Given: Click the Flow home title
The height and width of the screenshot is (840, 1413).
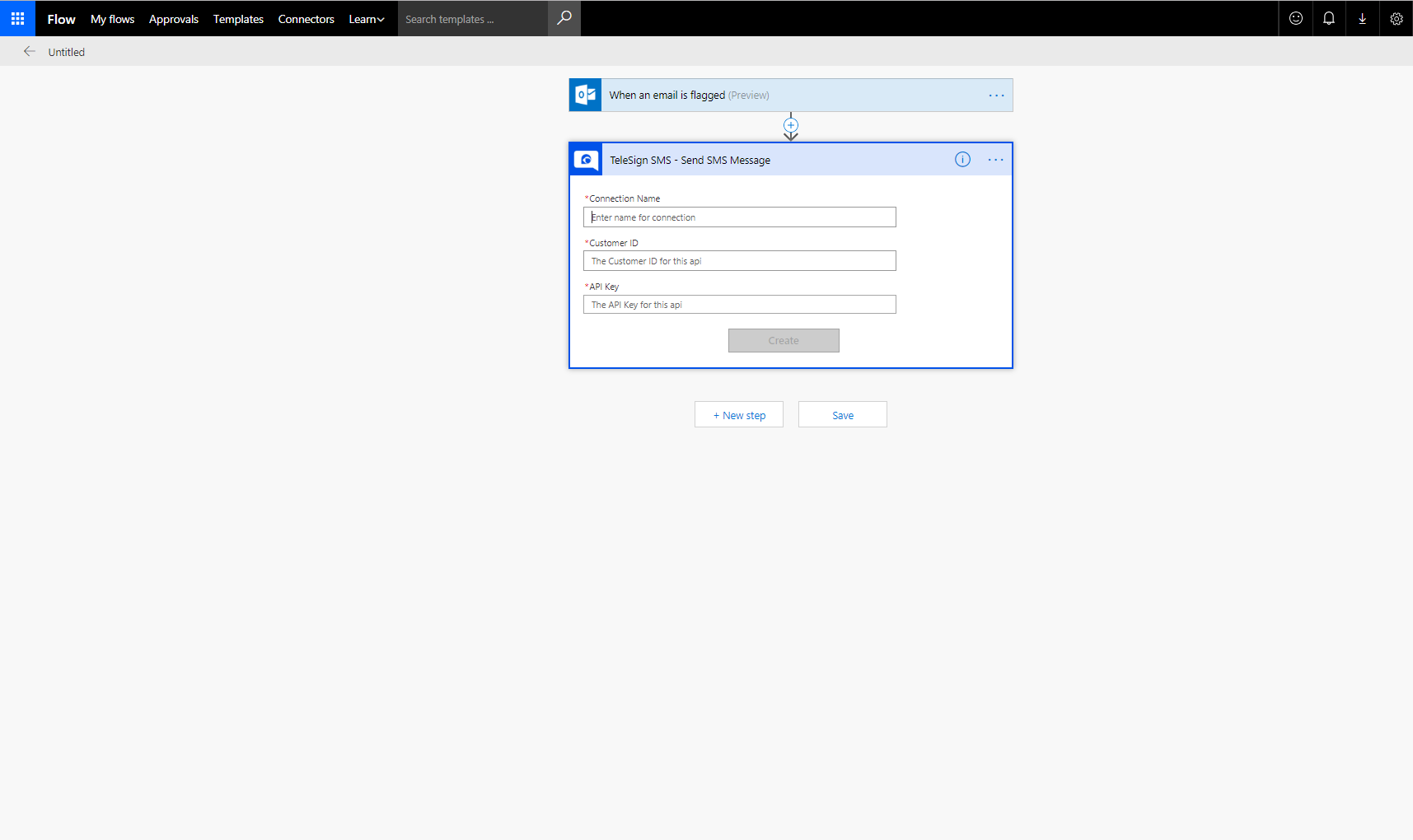Looking at the screenshot, I should click(61, 19).
